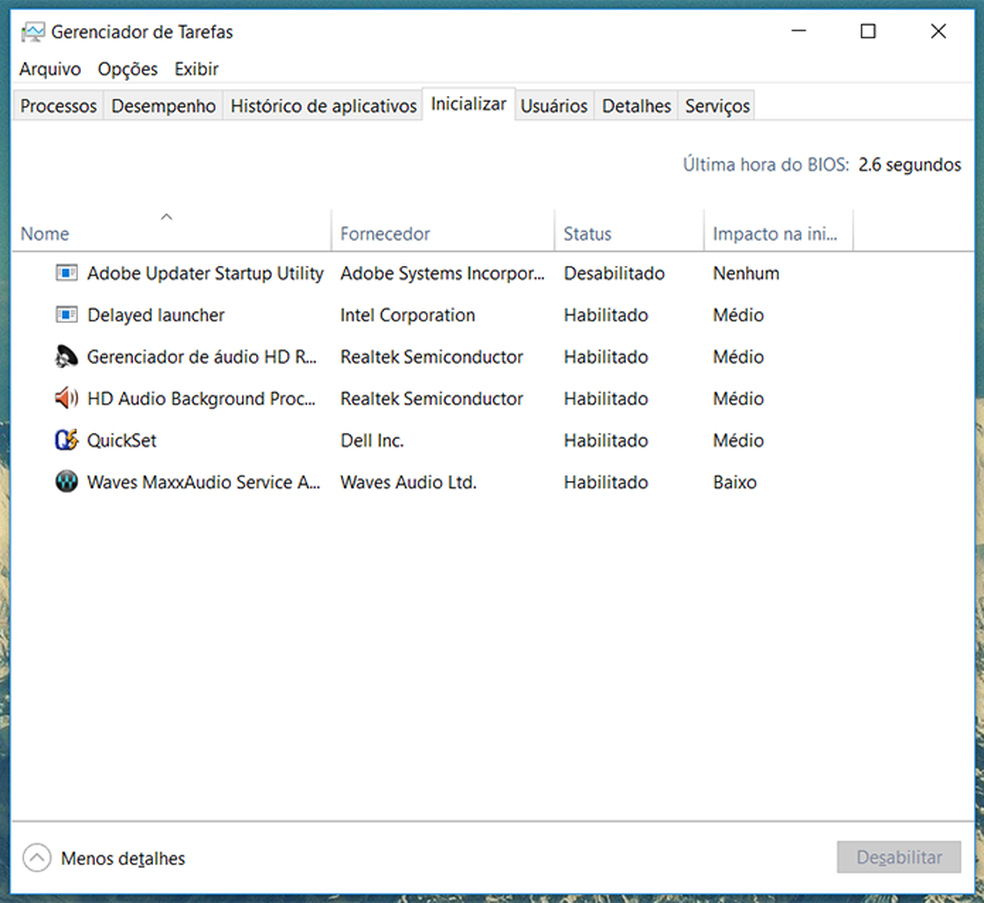Select the Realtek HD audio manager icon
984x903 pixels.
tap(66, 356)
